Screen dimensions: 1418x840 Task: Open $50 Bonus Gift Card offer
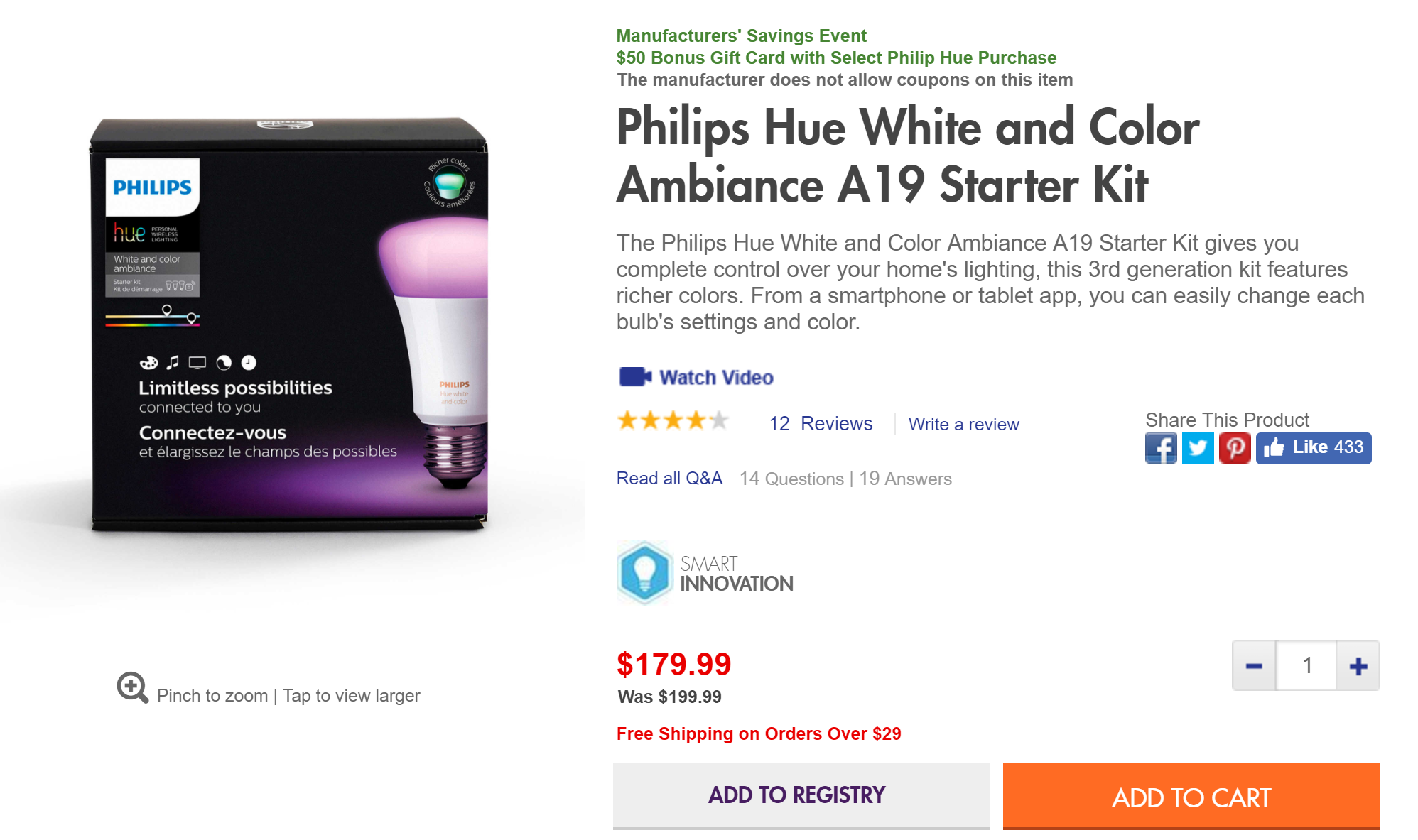836,58
